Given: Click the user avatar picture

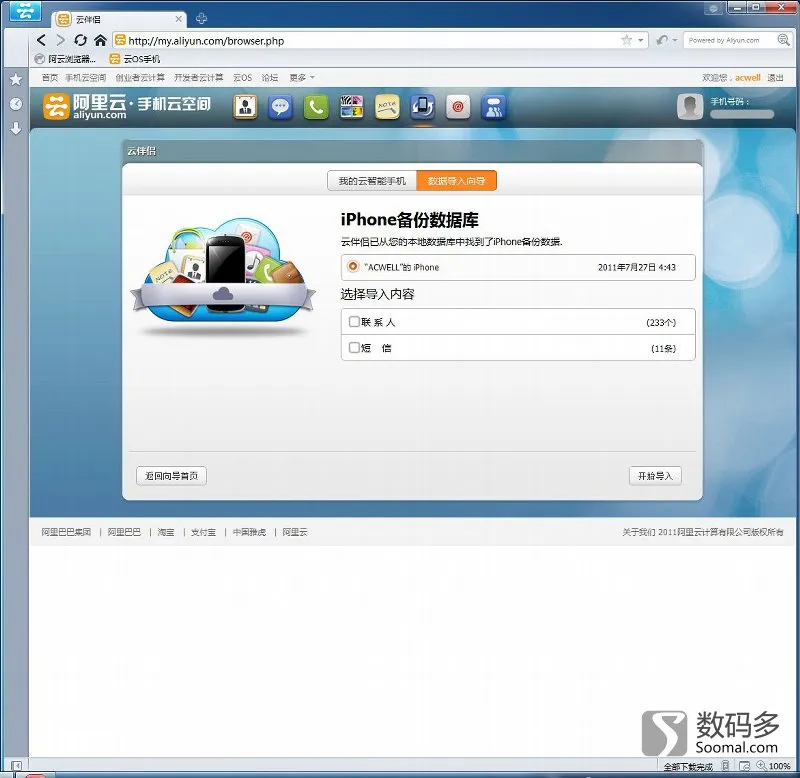Looking at the screenshot, I should coord(690,107).
